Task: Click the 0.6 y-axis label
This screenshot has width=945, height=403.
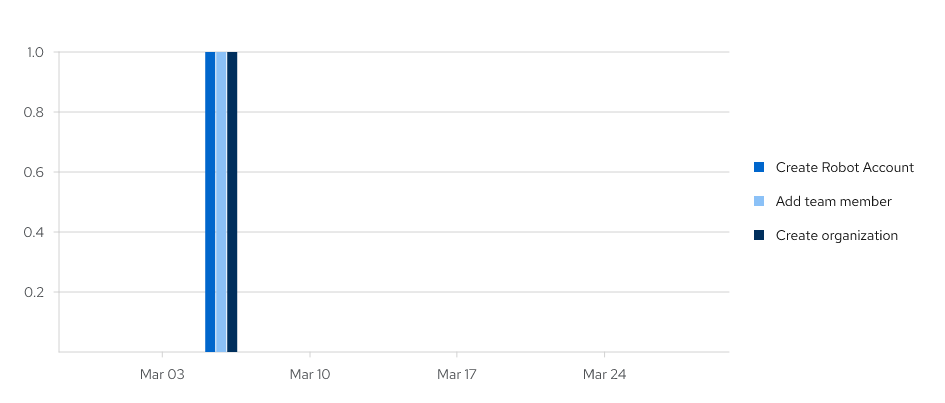Action: point(35,172)
